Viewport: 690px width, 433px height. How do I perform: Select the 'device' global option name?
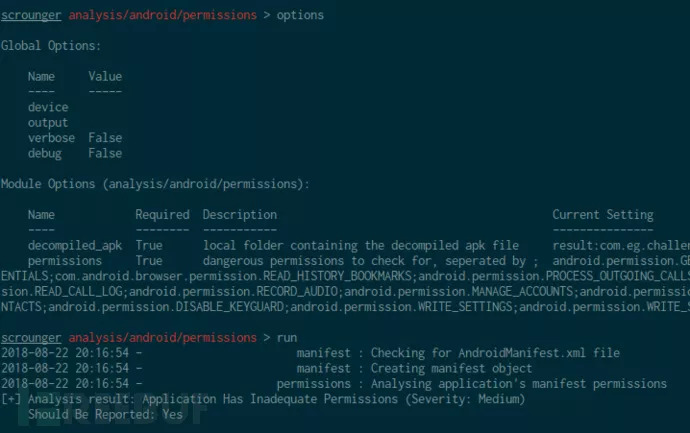(x=48, y=107)
